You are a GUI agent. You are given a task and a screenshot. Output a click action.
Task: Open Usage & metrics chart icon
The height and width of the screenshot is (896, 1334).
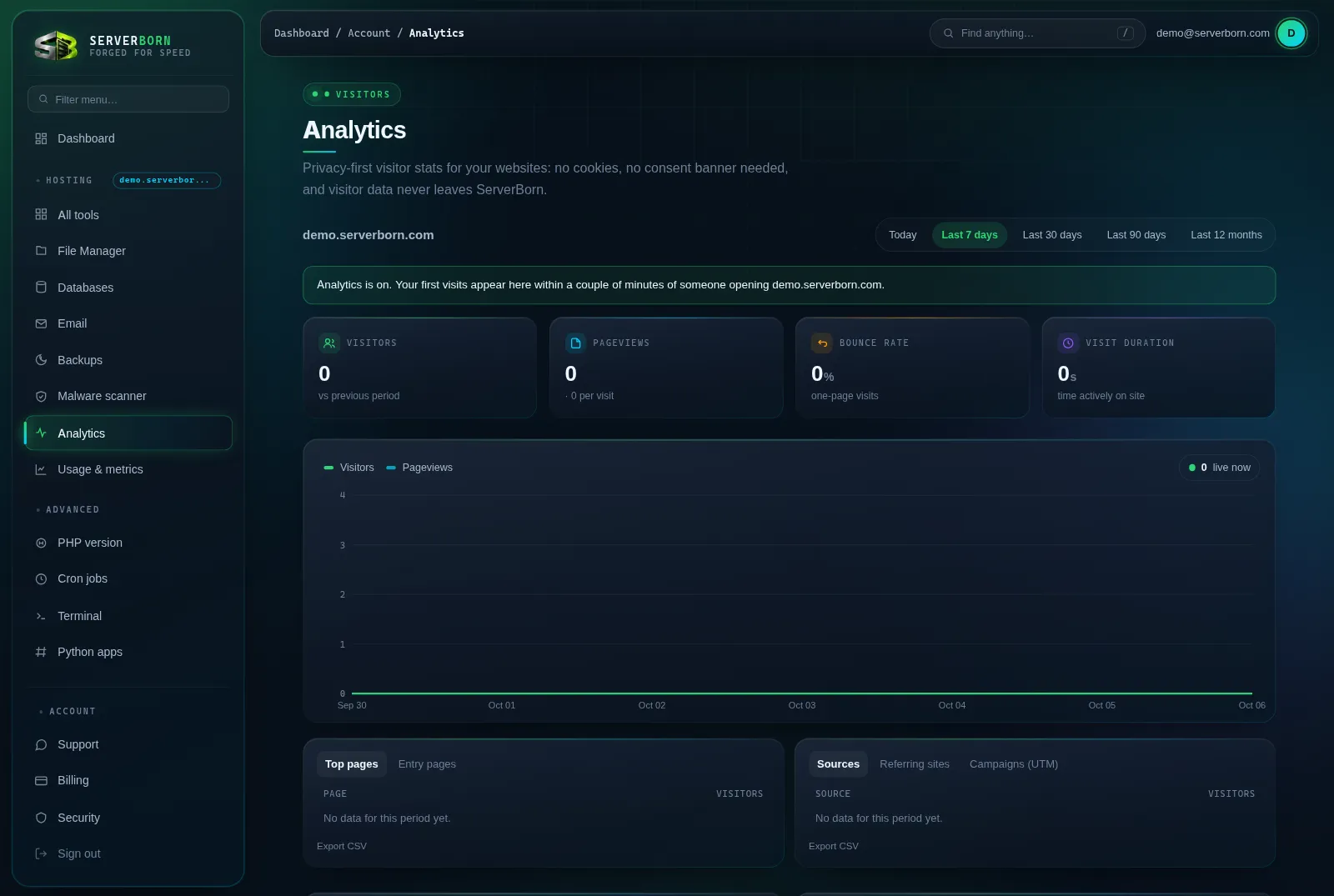41,469
